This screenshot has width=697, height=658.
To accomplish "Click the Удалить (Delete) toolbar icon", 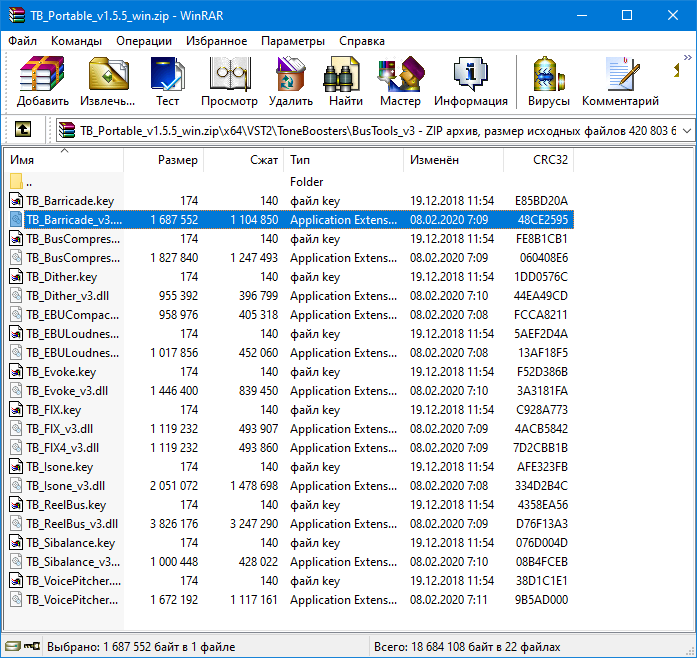I will pyautogui.click(x=291, y=73).
